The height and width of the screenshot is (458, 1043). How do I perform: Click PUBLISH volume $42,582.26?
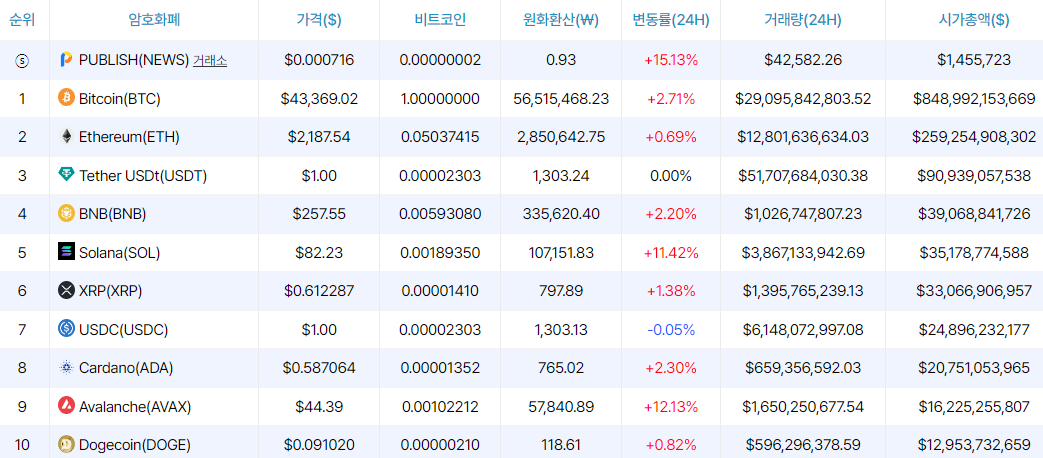point(803,60)
